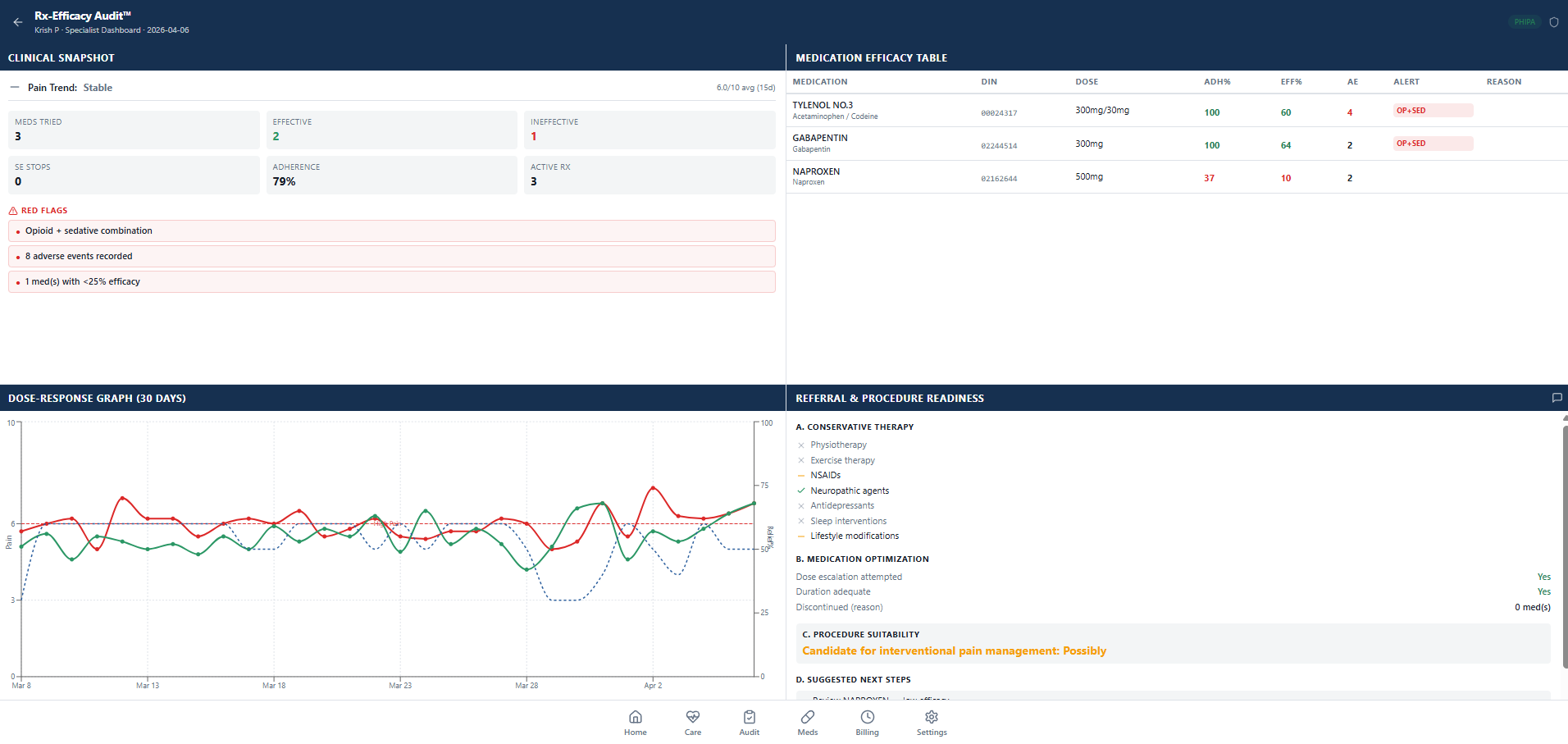1568x744 pixels.
Task: Toggle the Sleep interventions item
Action: coord(848,521)
